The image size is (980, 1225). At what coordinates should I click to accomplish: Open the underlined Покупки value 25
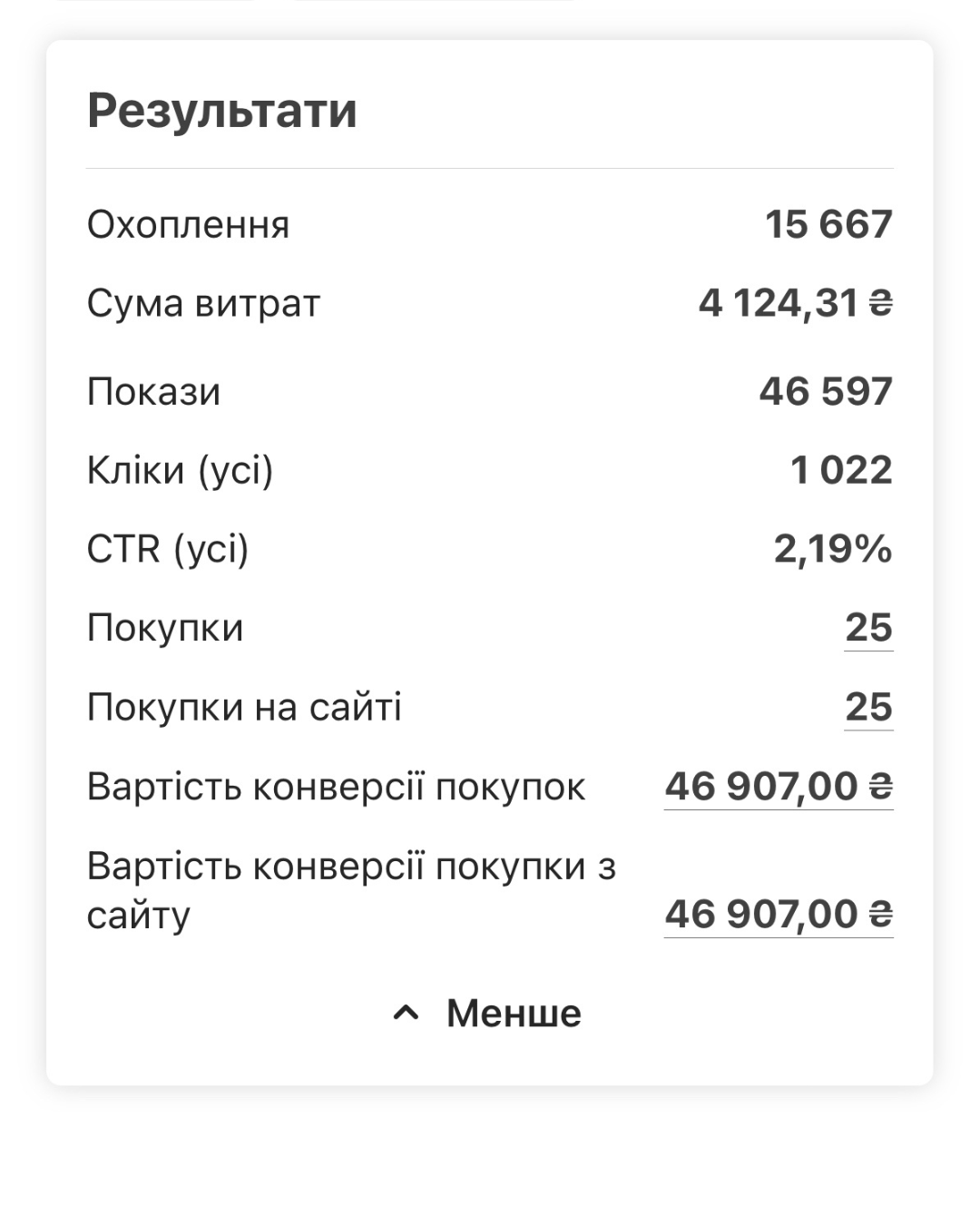click(x=869, y=628)
